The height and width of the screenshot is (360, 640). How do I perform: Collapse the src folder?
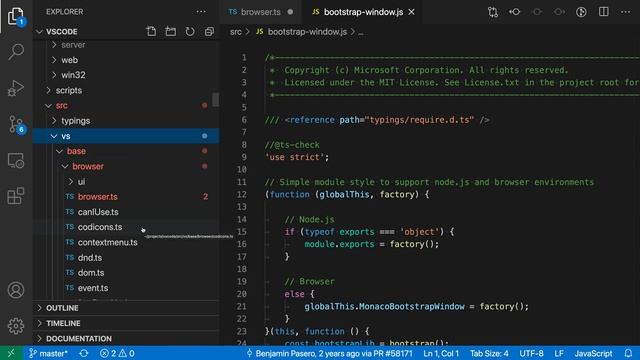click(49, 106)
